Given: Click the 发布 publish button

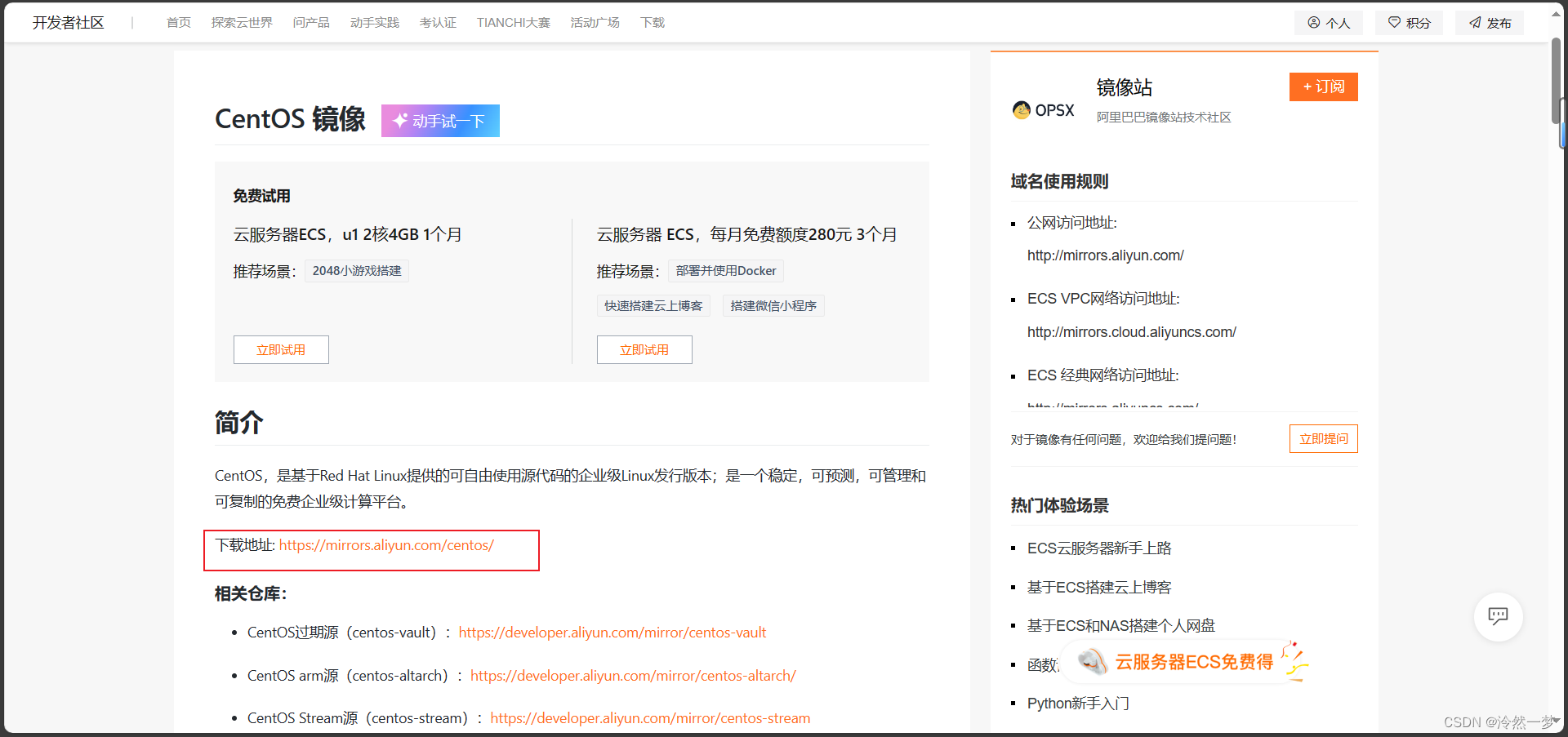Looking at the screenshot, I should [1490, 23].
